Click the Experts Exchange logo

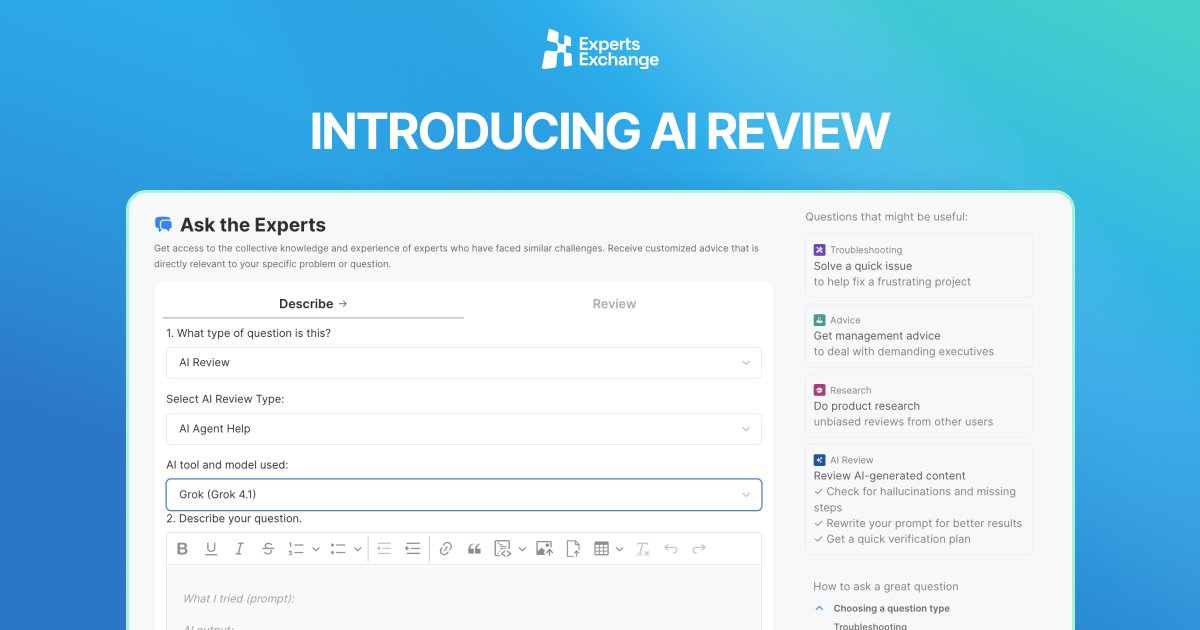tap(600, 49)
